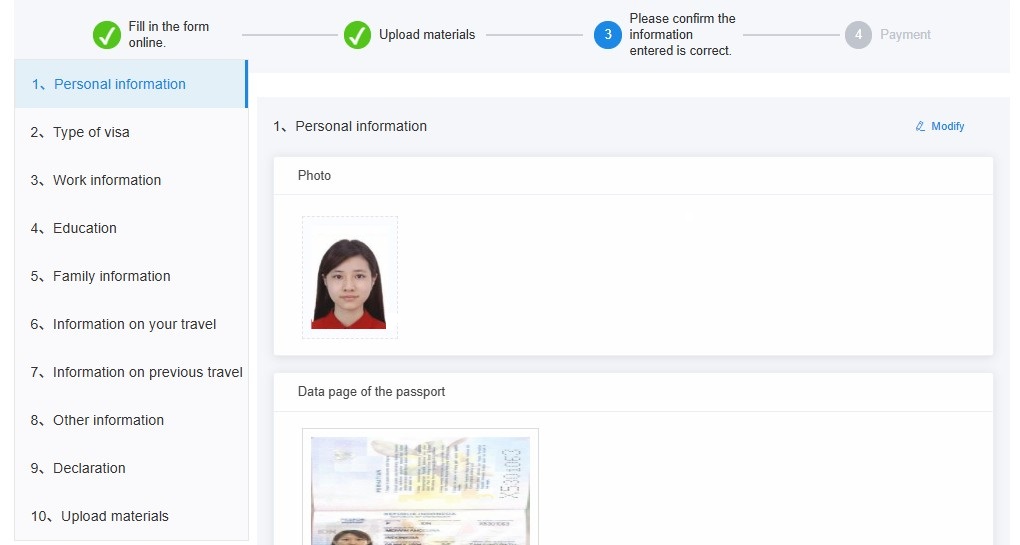The image size is (1020, 545).
Task: Open the Declaration section
Action: [x=89, y=468]
